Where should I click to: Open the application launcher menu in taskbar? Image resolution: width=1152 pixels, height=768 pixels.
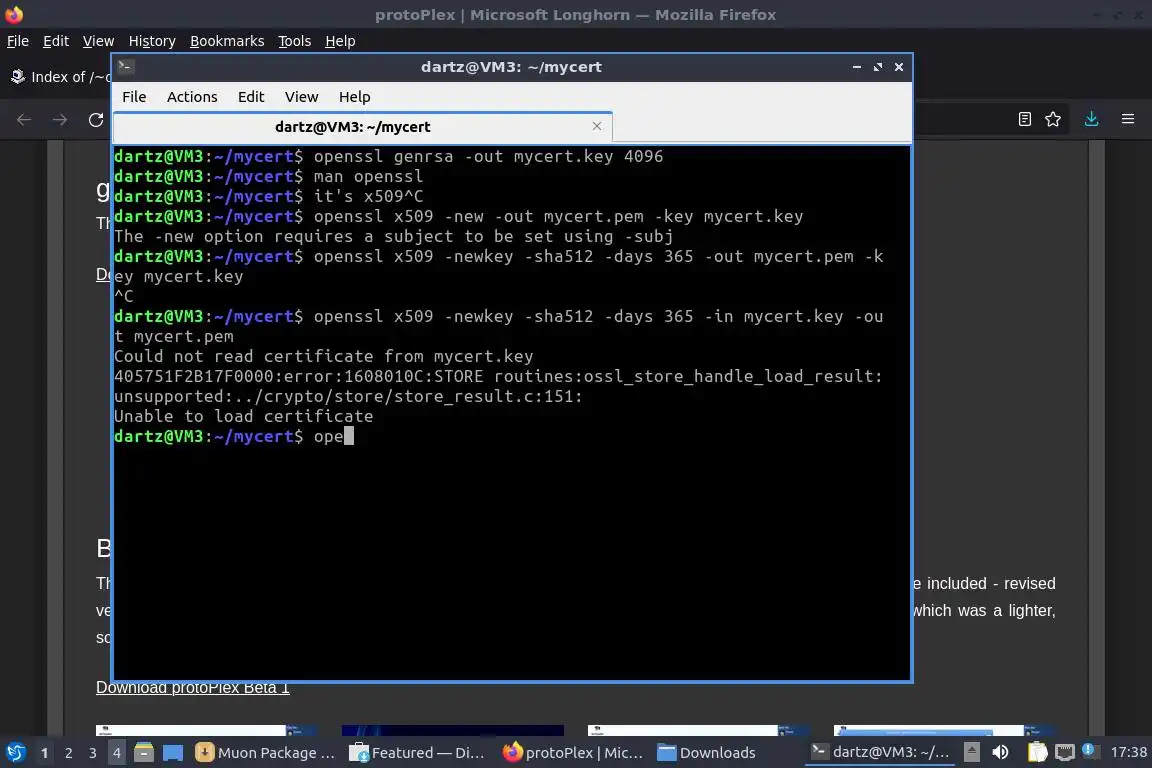coord(15,753)
